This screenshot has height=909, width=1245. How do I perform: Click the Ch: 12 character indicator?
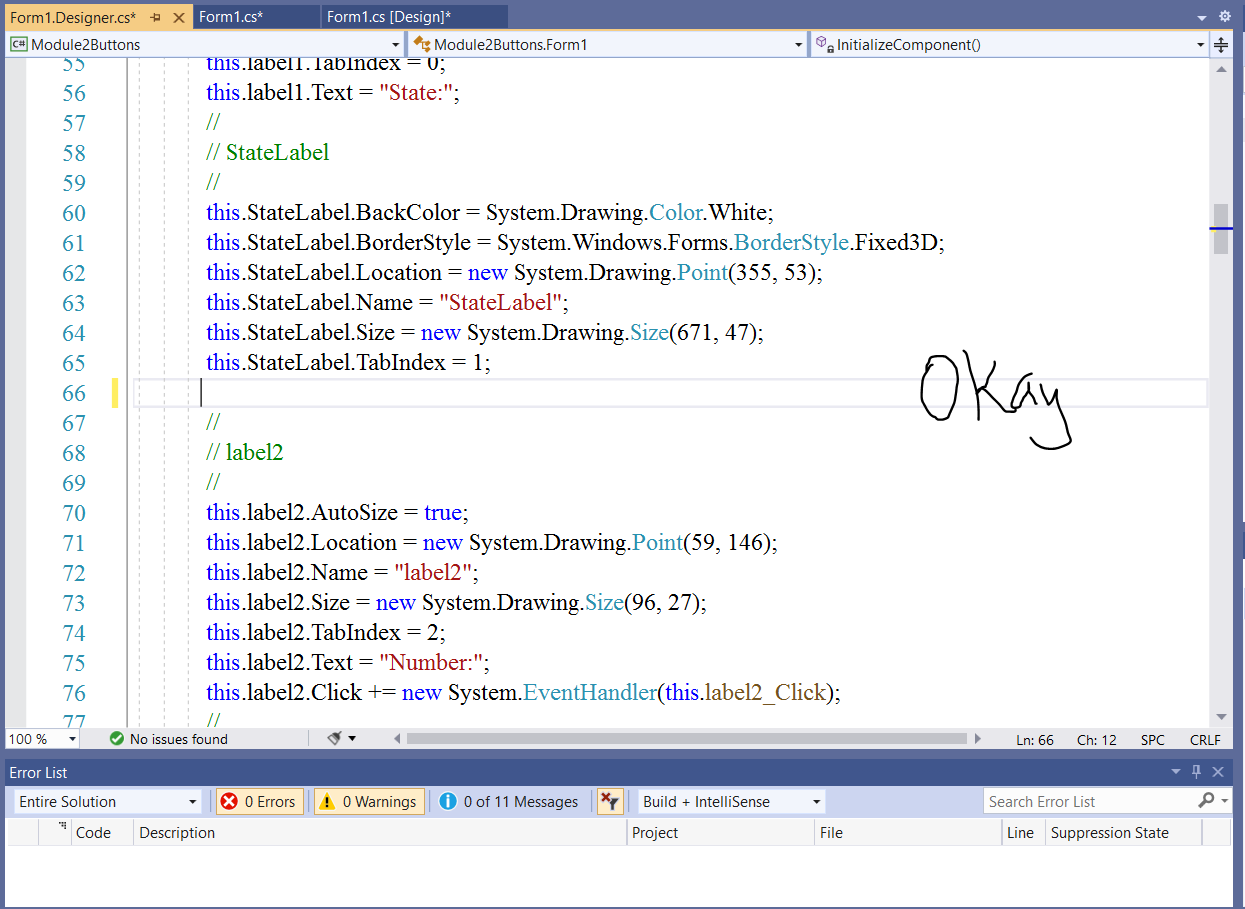(x=1097, y=740)
